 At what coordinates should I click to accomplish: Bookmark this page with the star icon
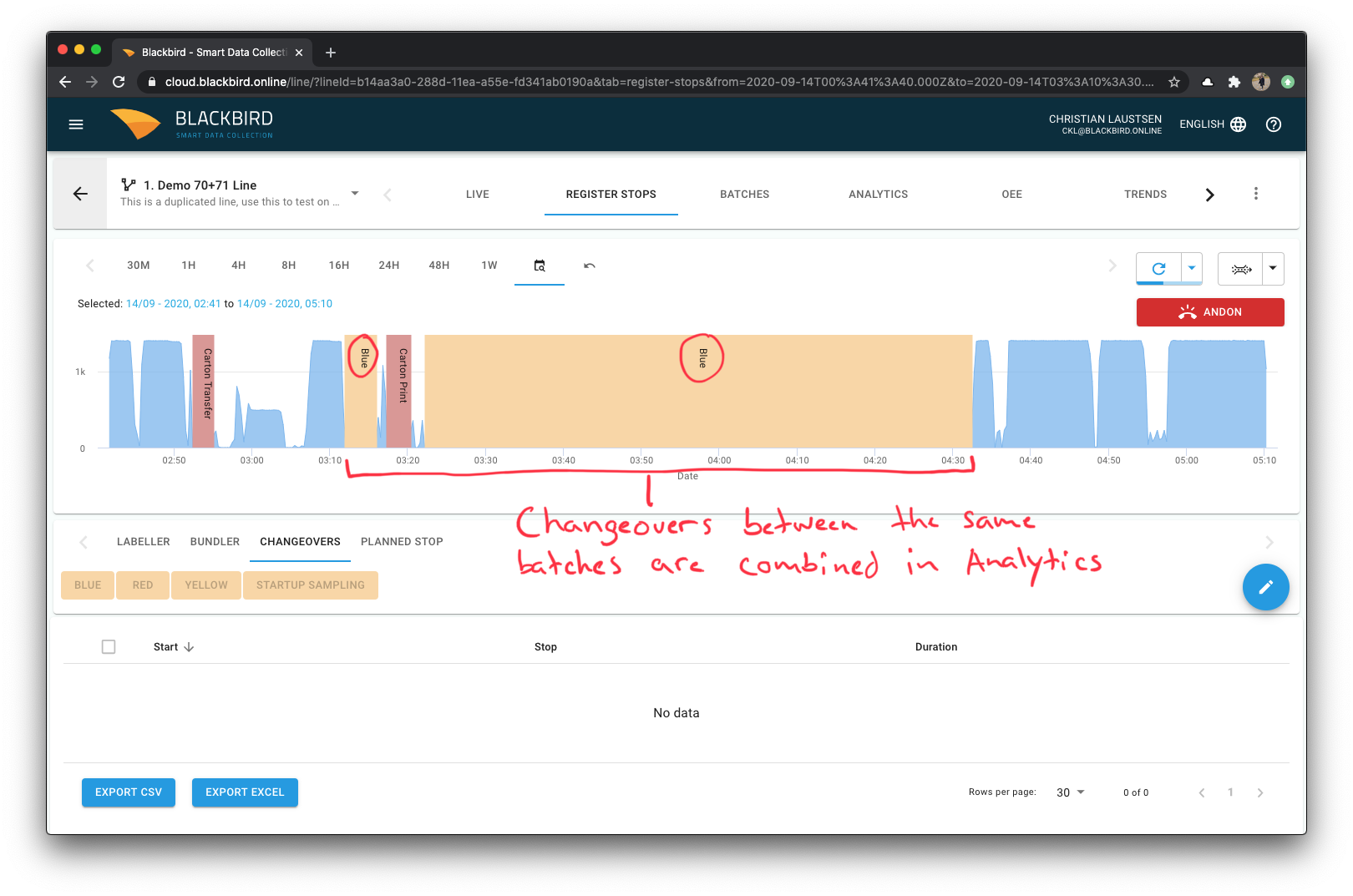coord(1174,82)
